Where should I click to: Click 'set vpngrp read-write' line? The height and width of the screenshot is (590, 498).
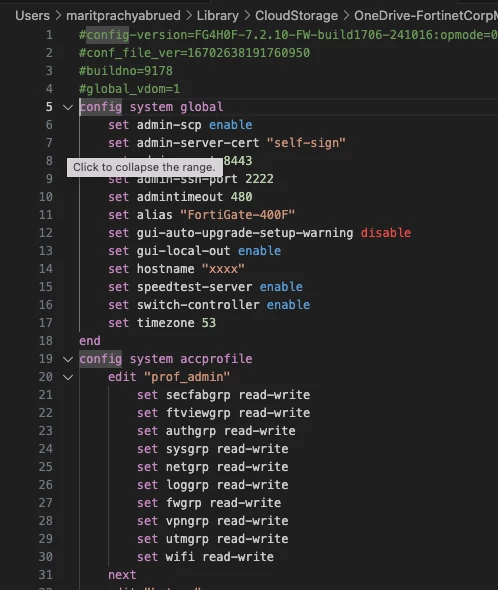(x=212, y=521)
